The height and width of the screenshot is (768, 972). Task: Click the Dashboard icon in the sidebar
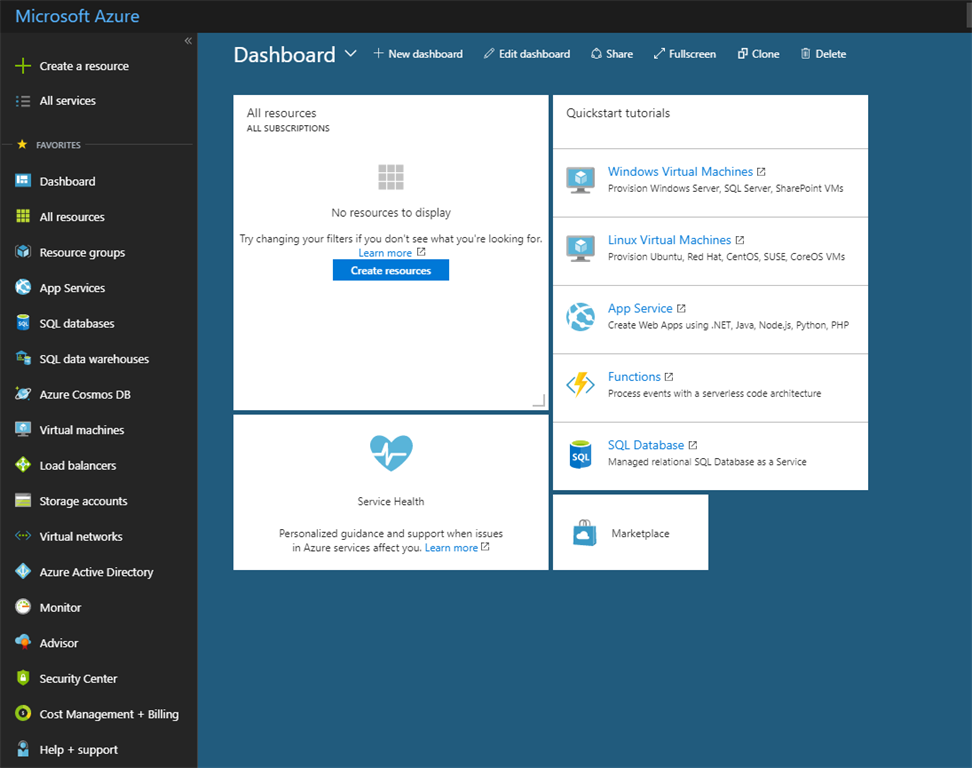point(23,180)
